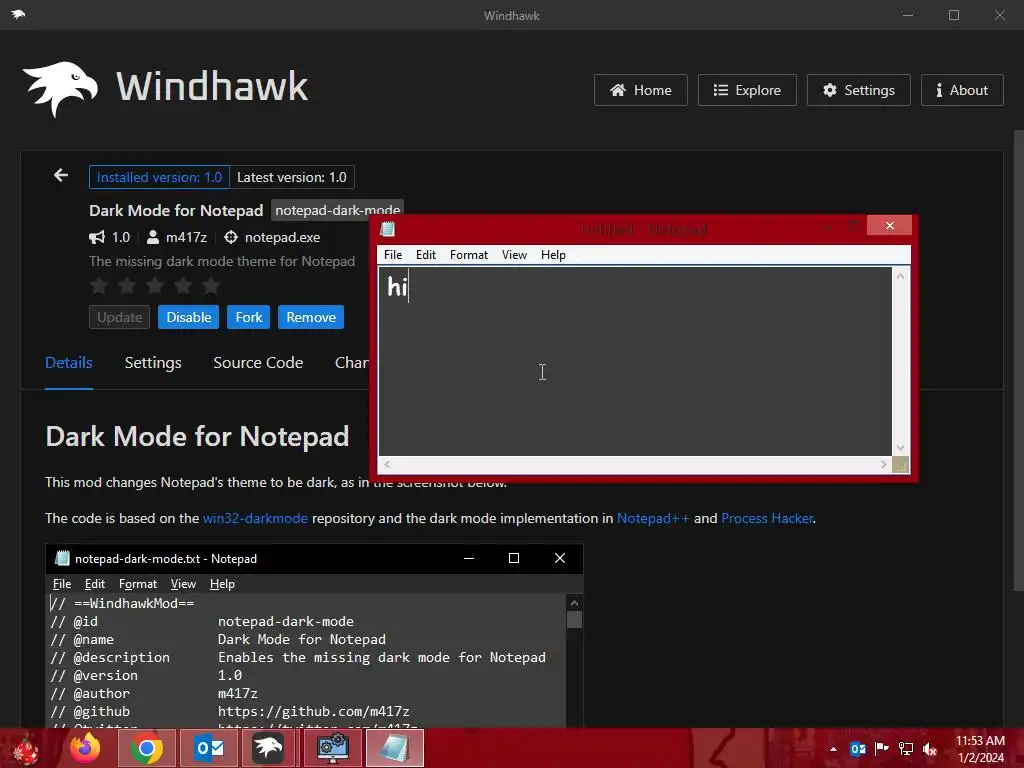
Task: Open the taskbar clock showing 11:53 AM
Action: [980, 749]
